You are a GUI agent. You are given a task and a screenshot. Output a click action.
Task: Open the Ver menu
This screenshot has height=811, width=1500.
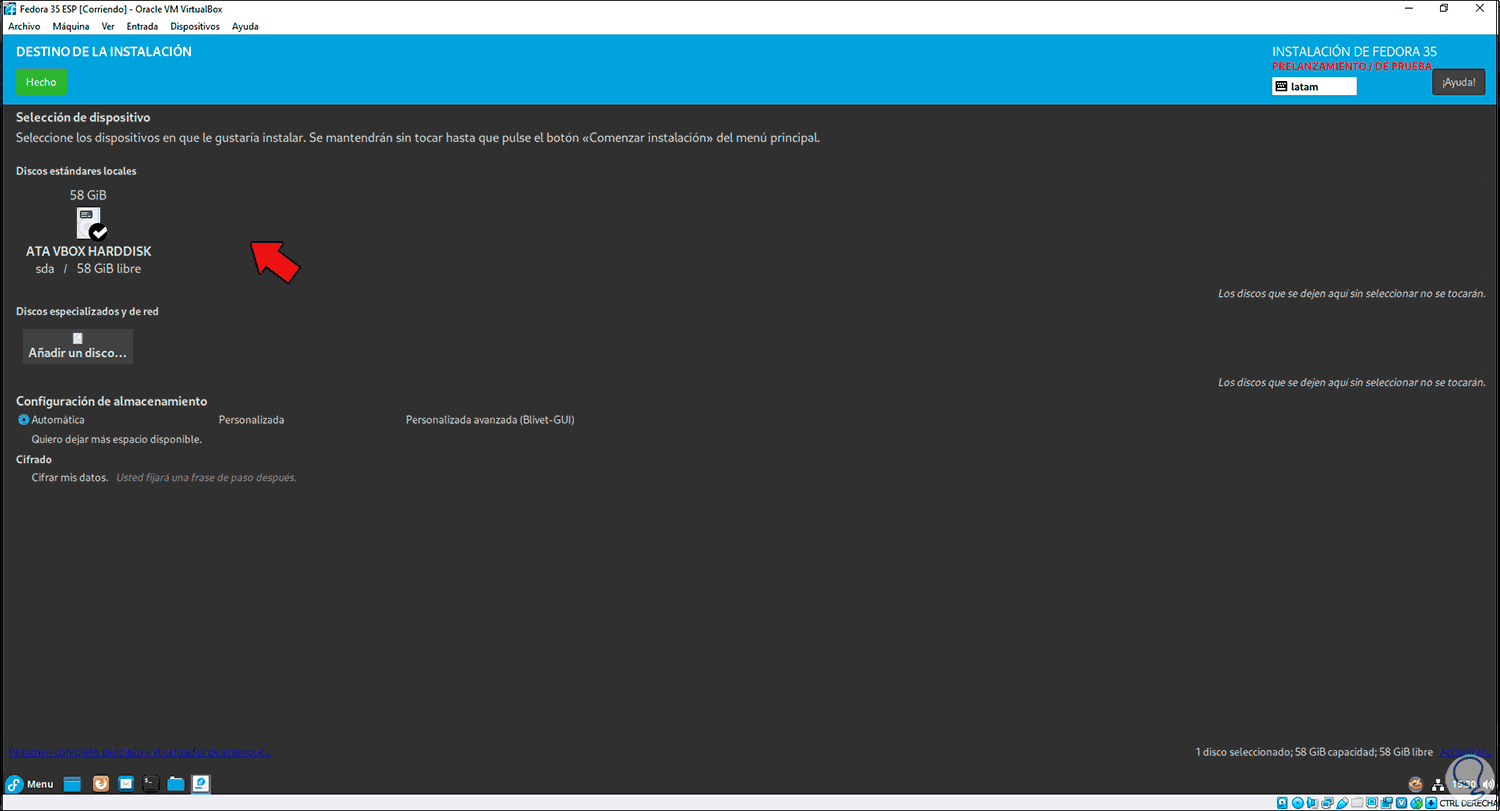pyautogui.click(x=108, y=26)
